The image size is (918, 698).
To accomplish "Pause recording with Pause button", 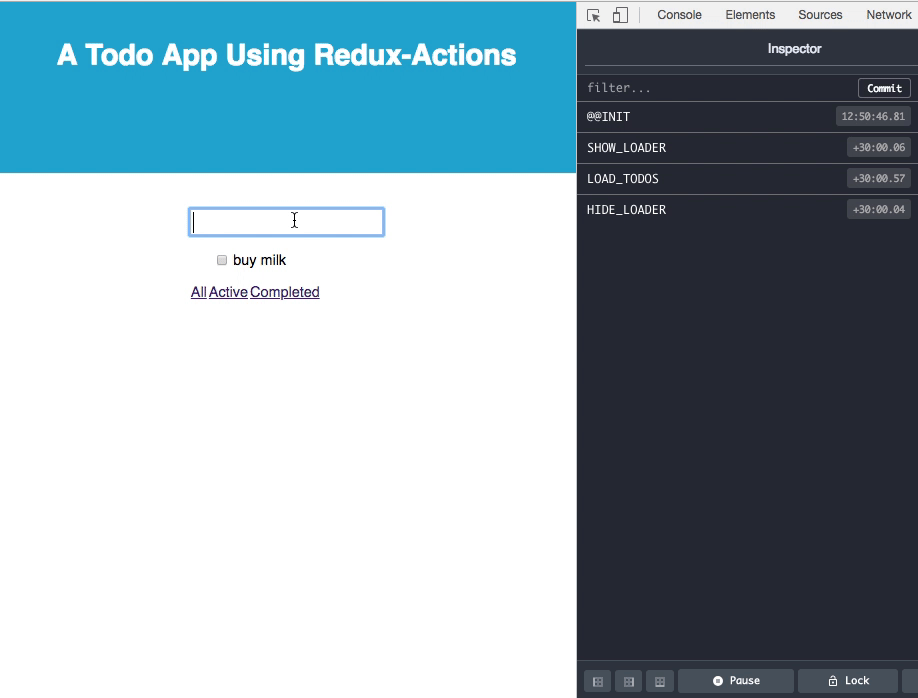I will pos(736,681).
